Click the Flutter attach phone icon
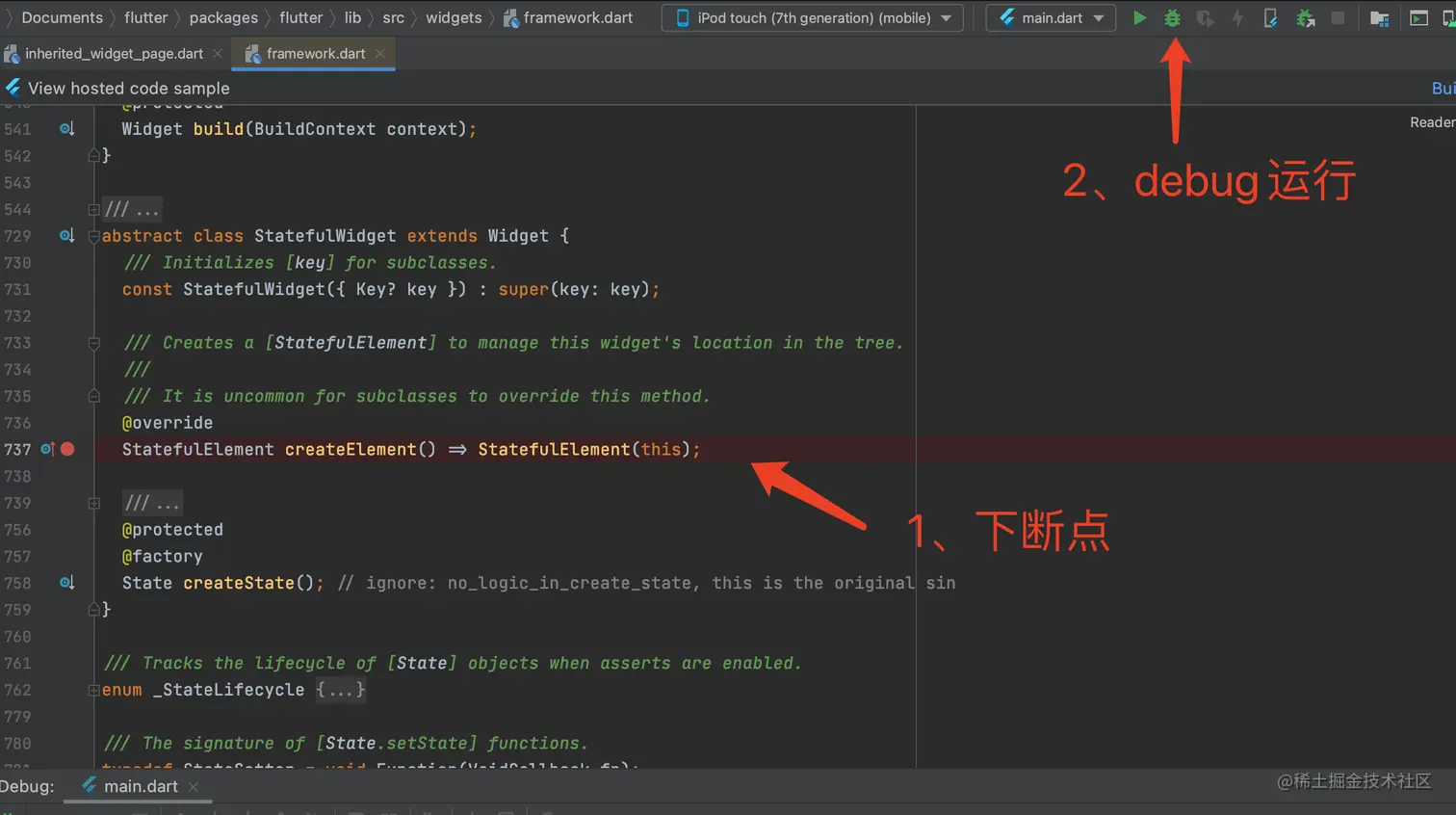This screenshot has height=815, width=1456. tap(1270, 17)
